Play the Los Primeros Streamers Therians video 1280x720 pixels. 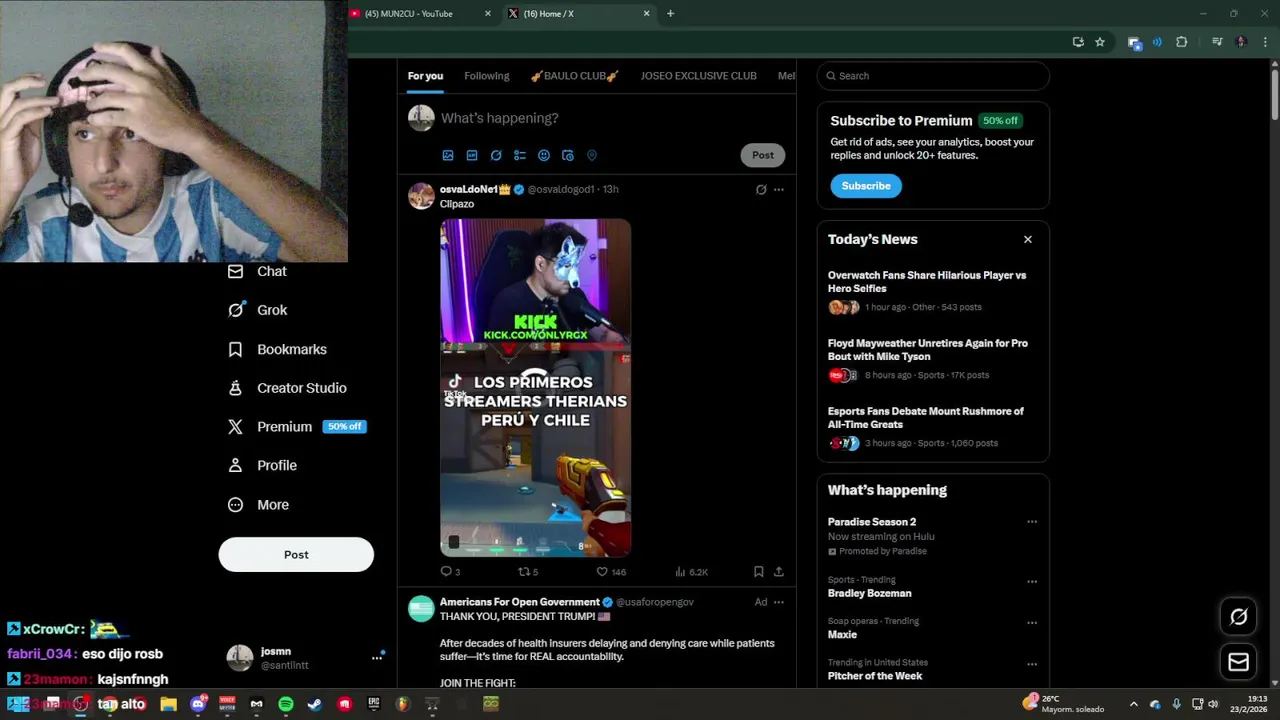click(x=535, y=388)
